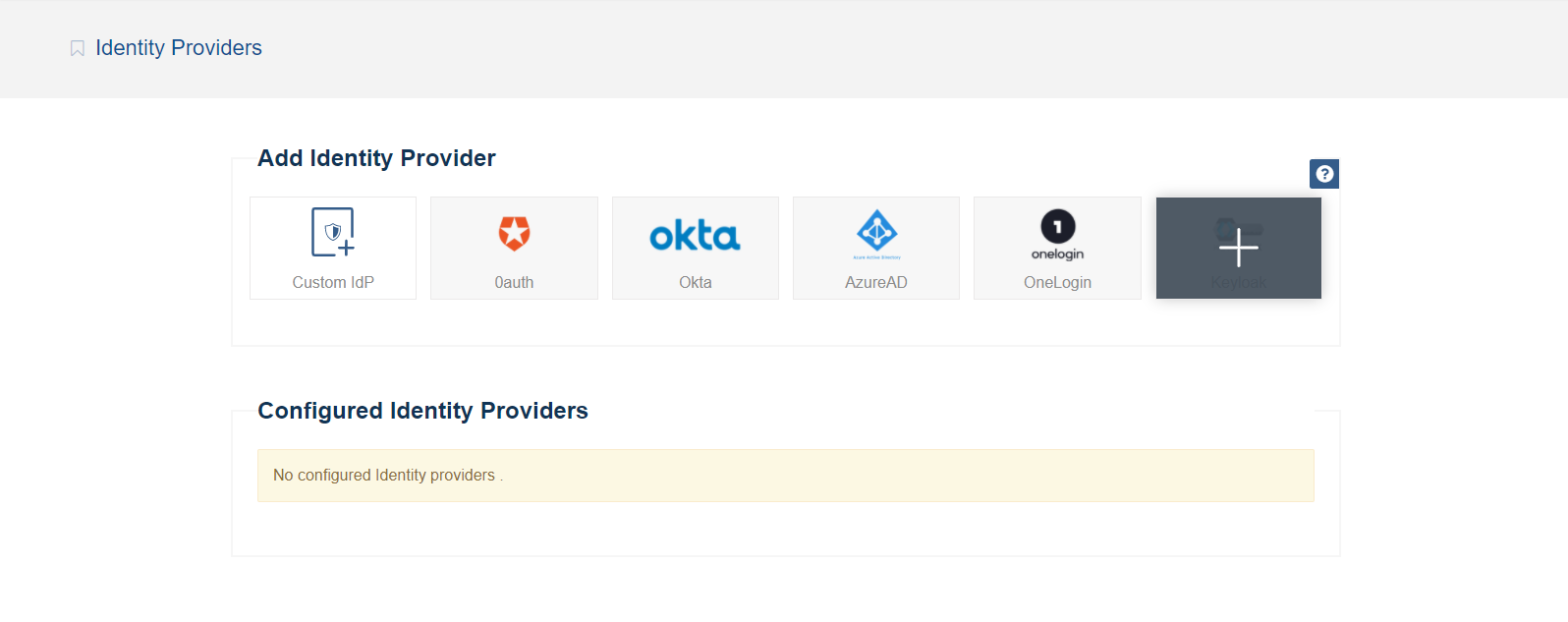Choose the AzureAD text label

coord(876,282)
